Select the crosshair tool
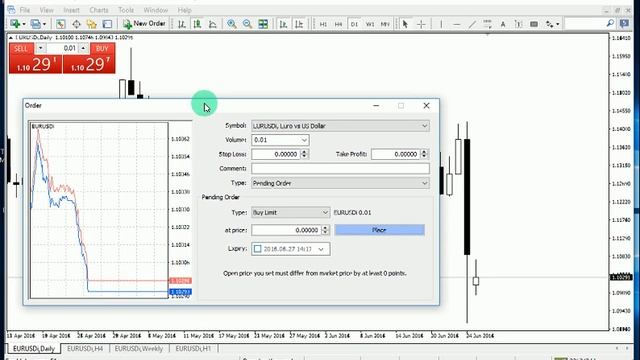The height and width of the screenshot is (360, 640). [421, 24]
